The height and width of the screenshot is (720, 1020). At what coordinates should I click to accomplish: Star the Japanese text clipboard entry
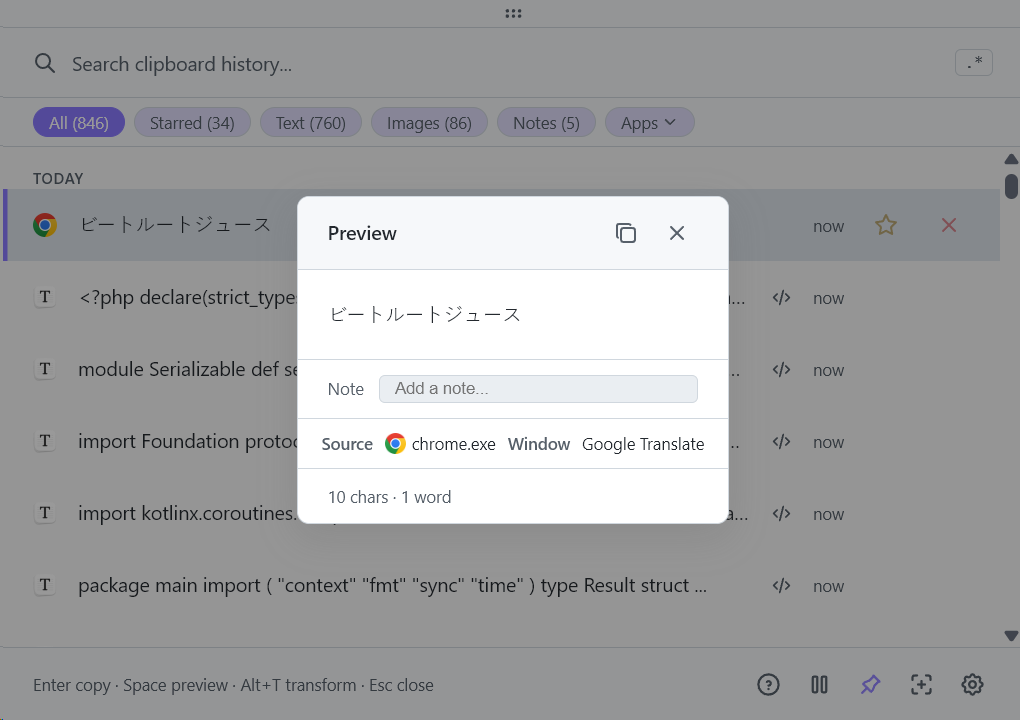[885, 226]
